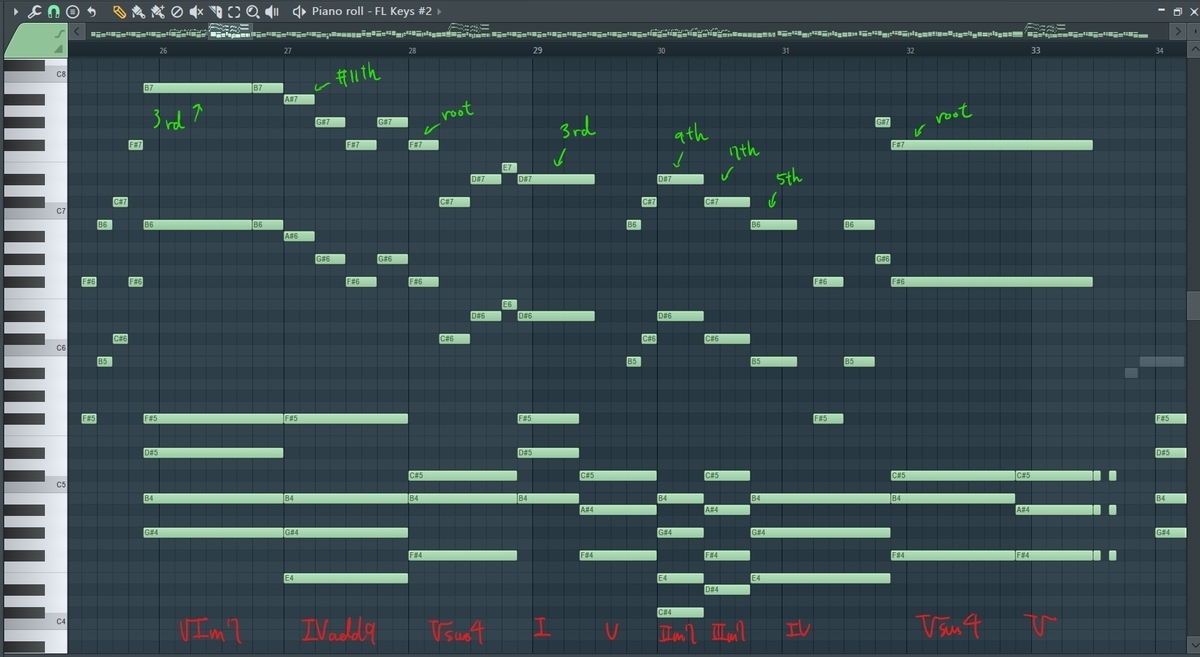
Task: Click bar 29 on the timeline ruler
Action: [537, 50]
